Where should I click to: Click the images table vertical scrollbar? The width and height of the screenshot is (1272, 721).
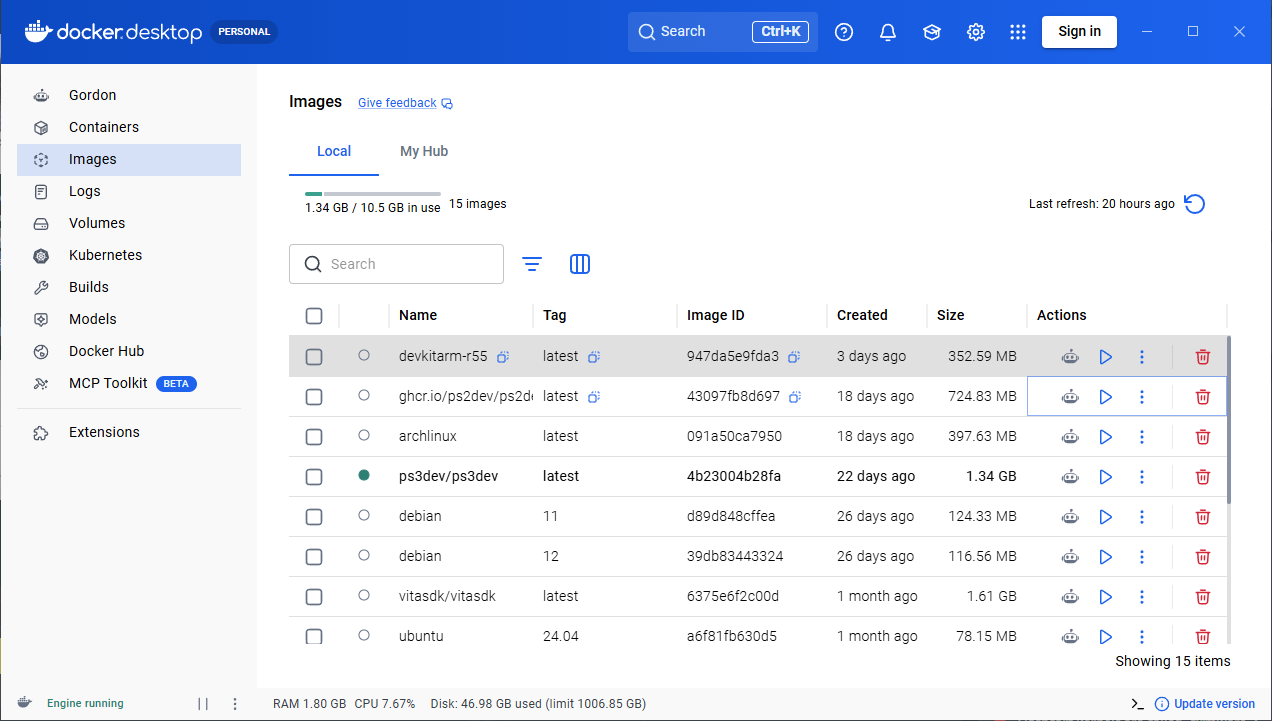(1228, 418)
